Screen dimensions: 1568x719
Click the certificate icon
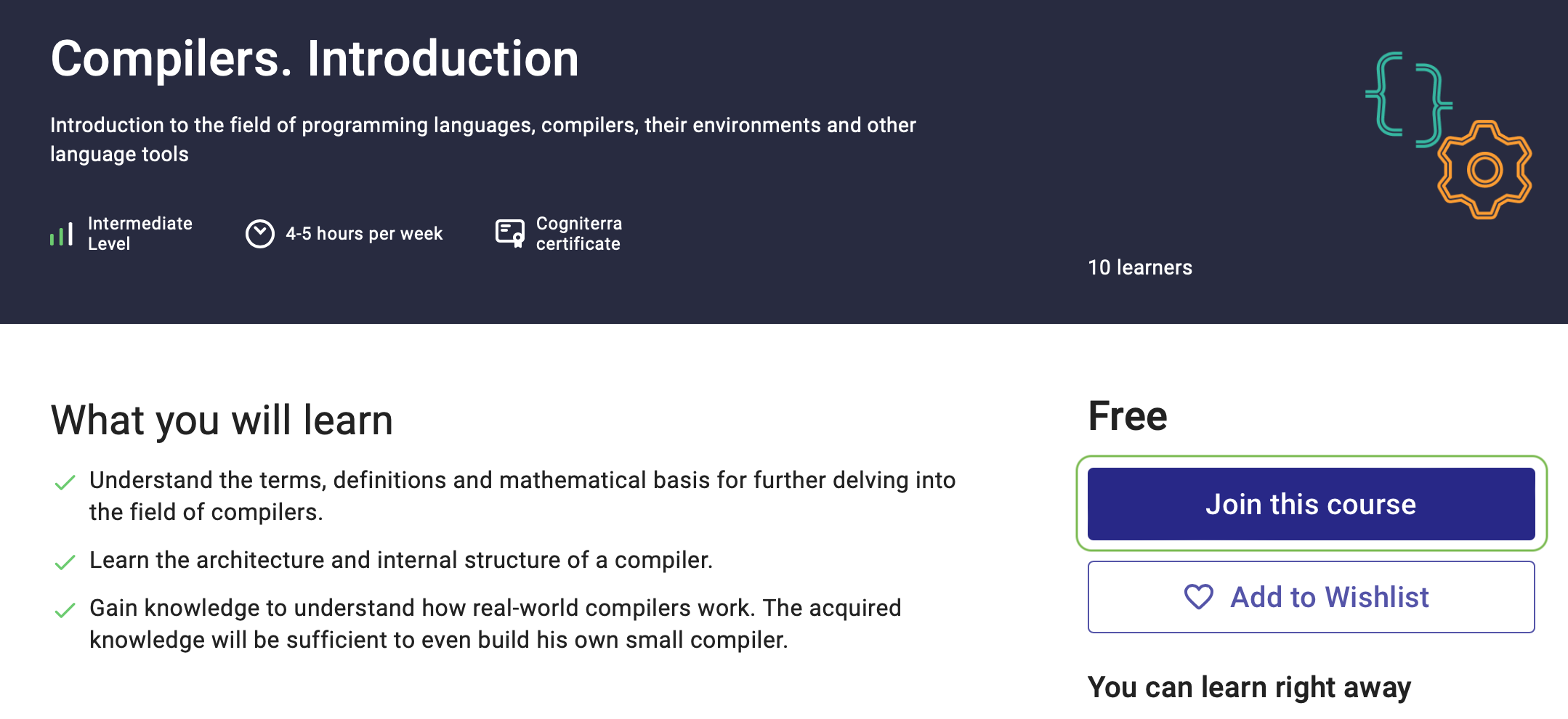(509, 233)
